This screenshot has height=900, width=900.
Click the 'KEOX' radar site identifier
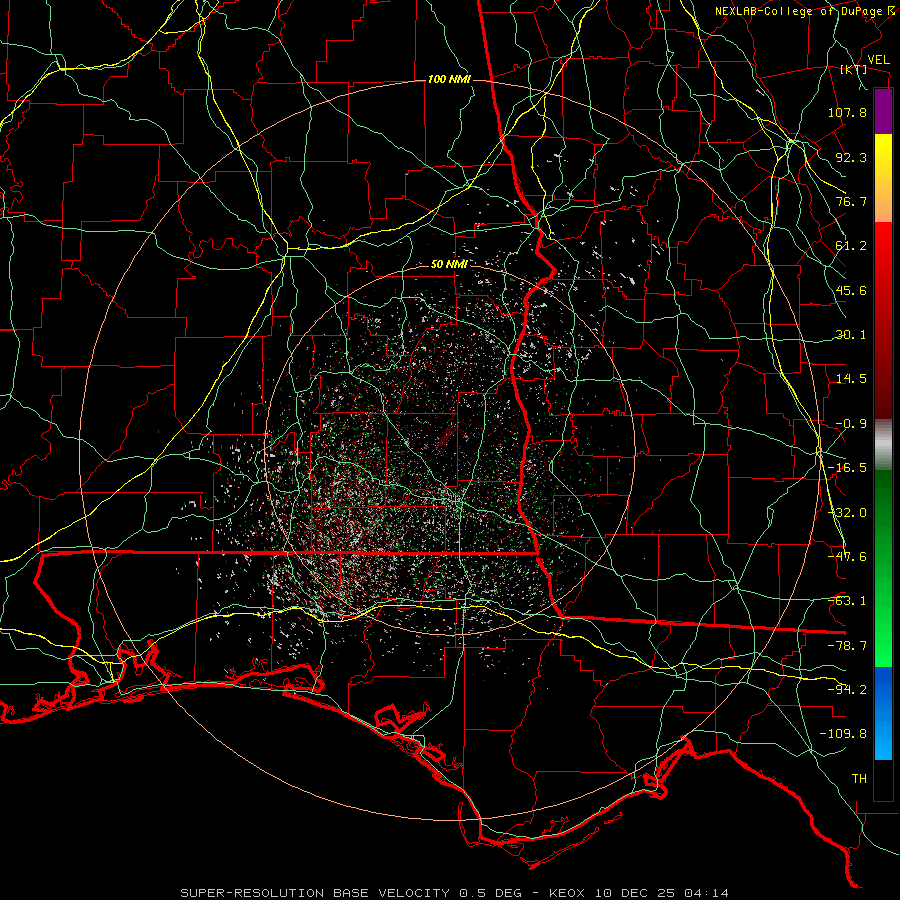(568, 893)
